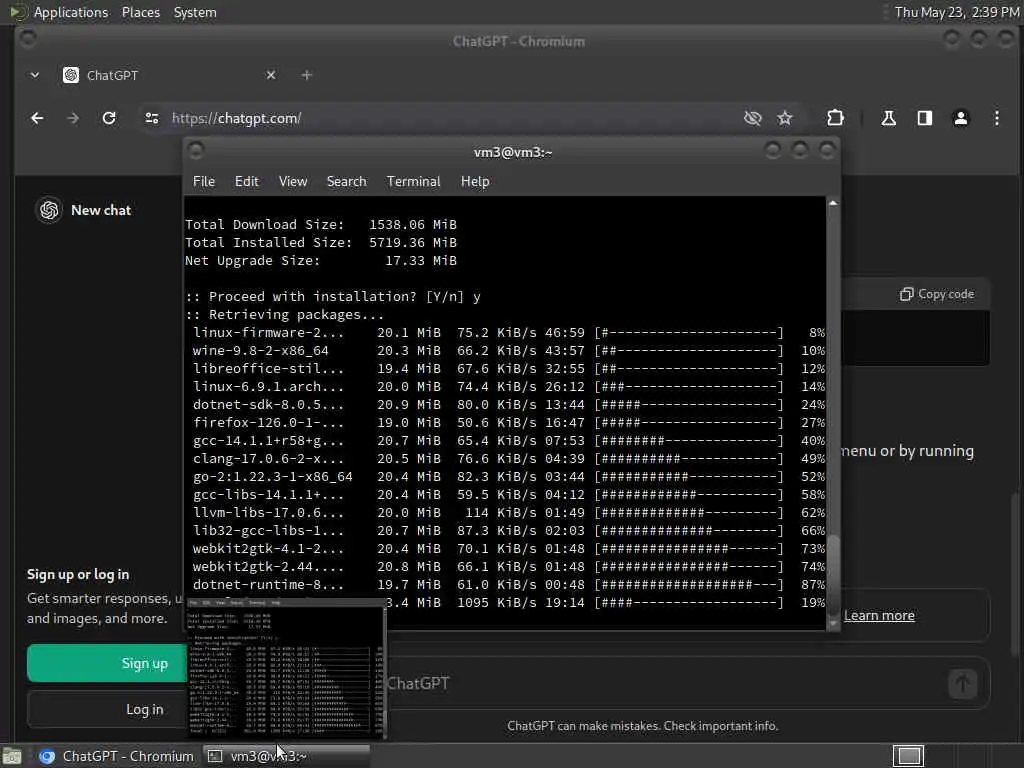Open the site information icon beside the URL
This screenshot has width=1024, height=768.
(152, 118)
